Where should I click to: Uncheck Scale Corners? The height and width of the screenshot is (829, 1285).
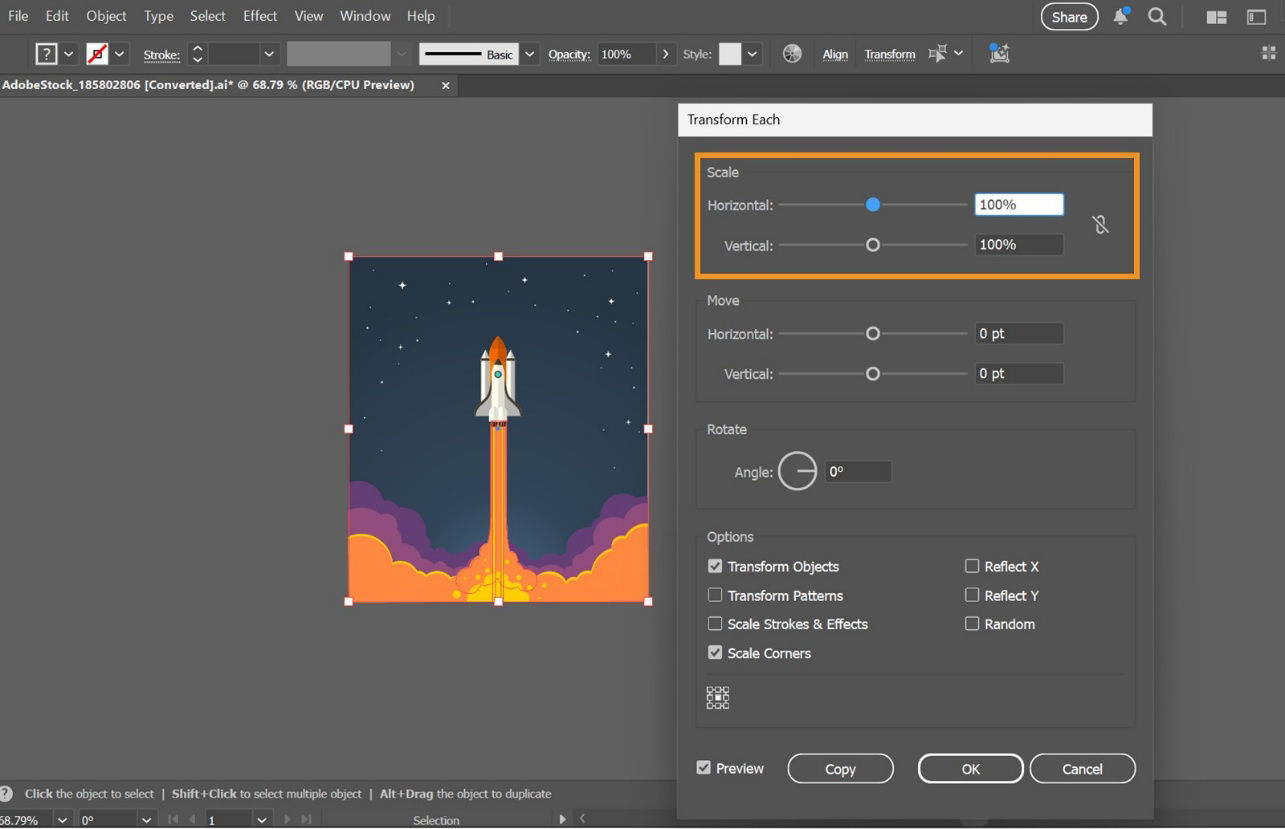tap(715, 652)
